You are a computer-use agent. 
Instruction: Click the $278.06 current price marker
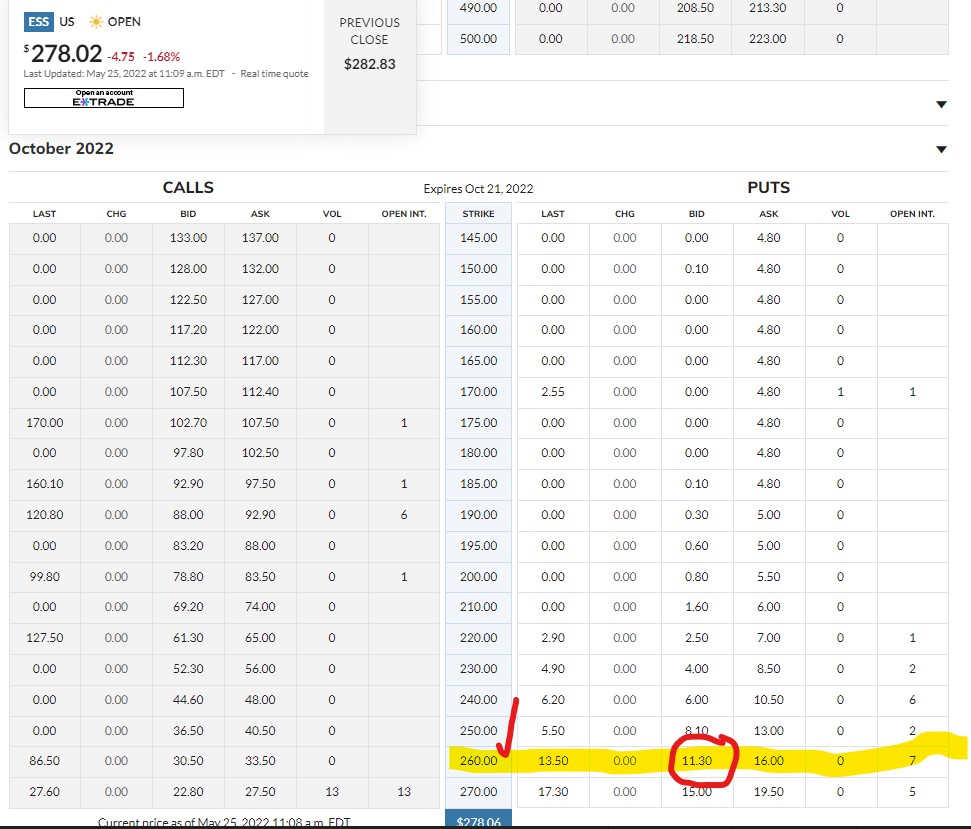pyautogui.click(x=478, y=821)
